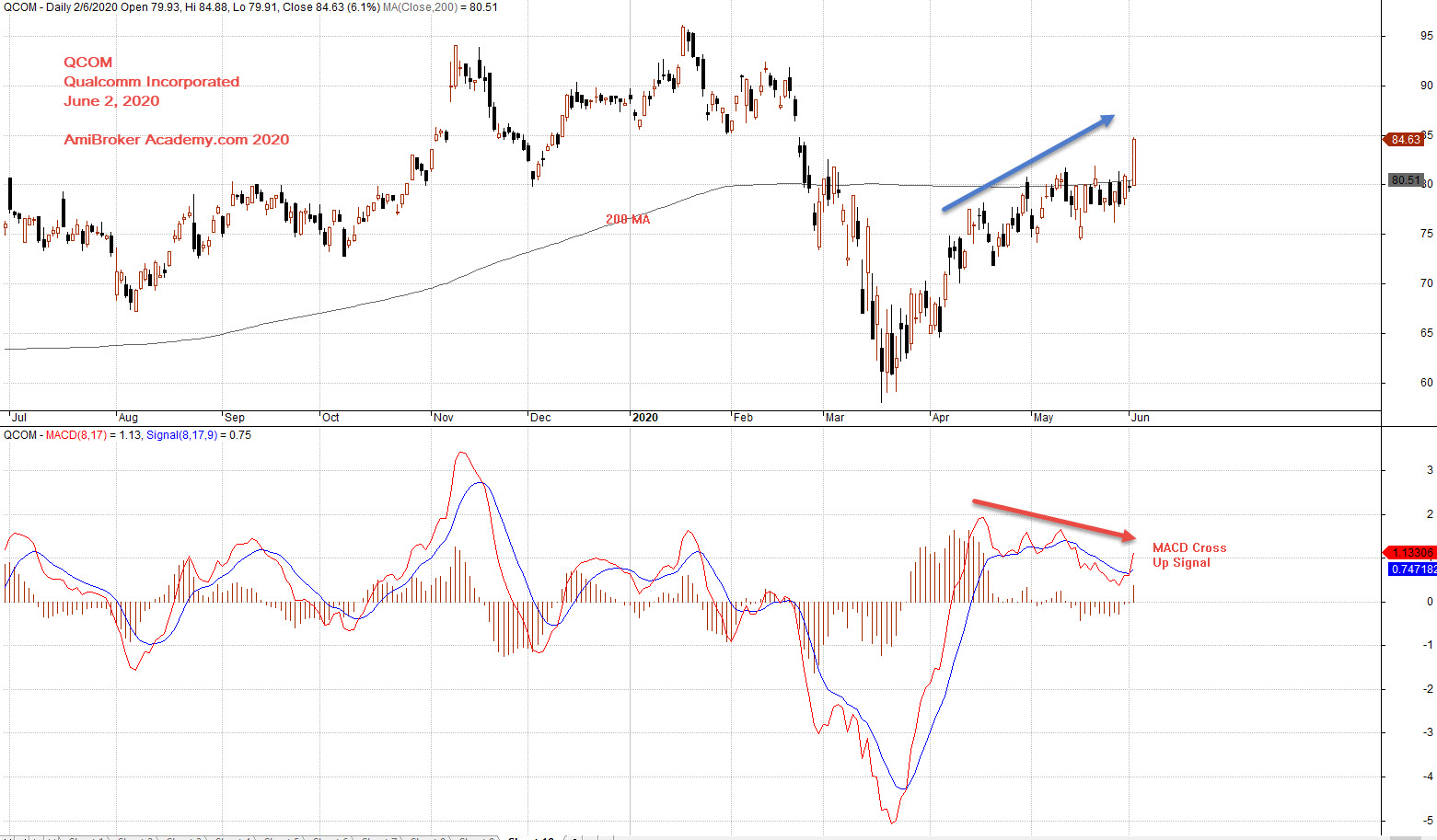Click the Jul label on the date axis
The height and width of the screenshot is (840, 1437).
click(x=18, y=418)
